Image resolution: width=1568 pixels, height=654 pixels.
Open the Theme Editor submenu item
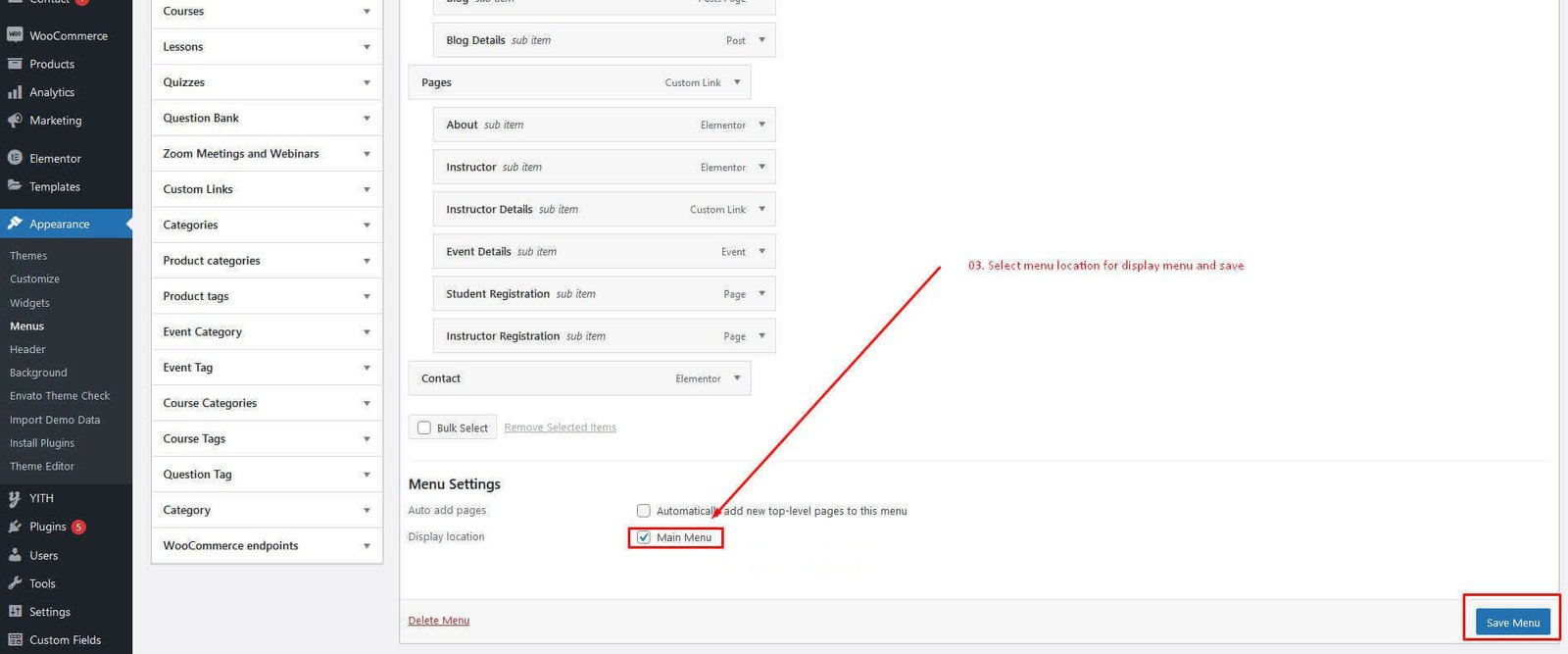click(42, 467)
